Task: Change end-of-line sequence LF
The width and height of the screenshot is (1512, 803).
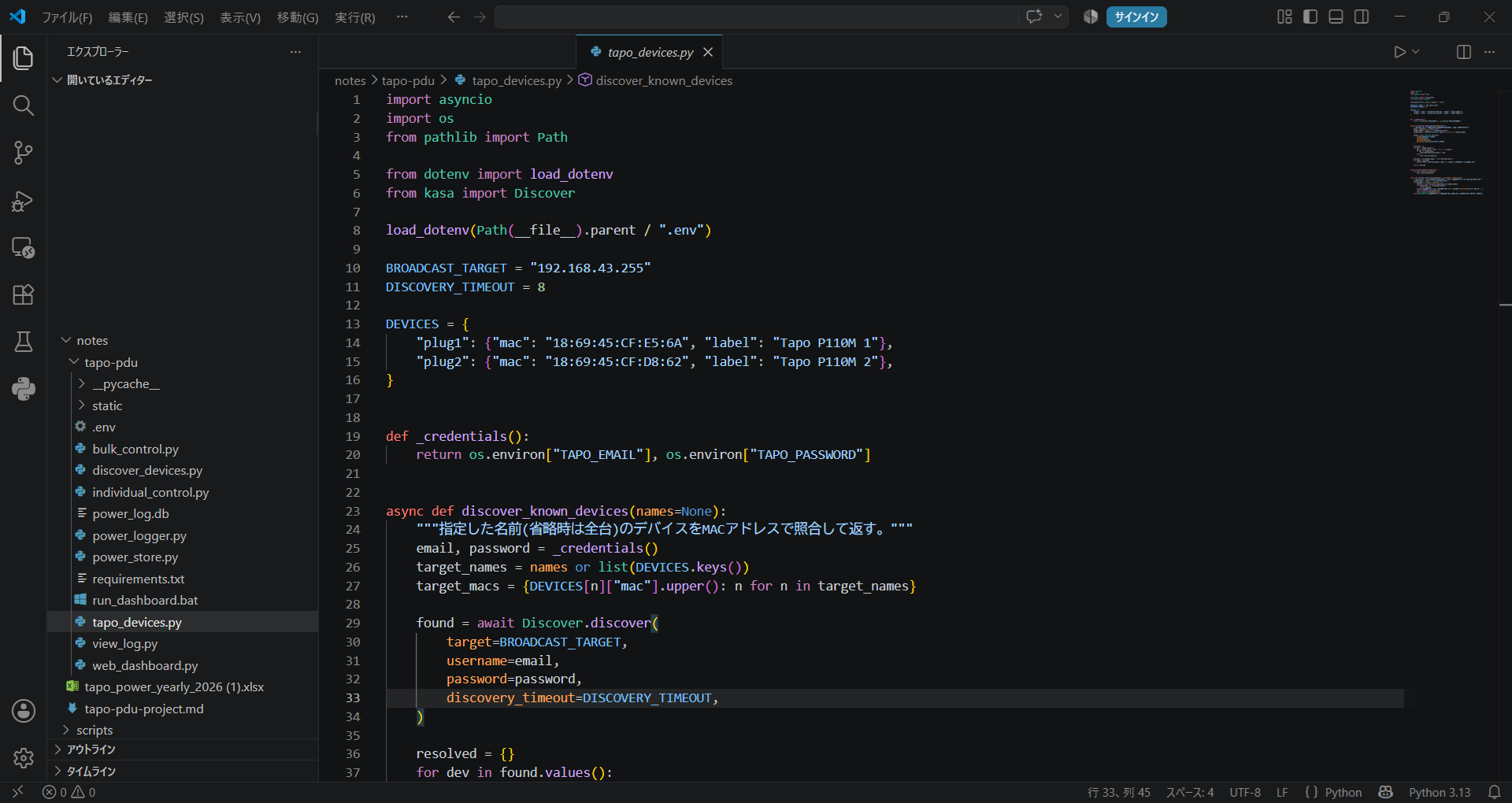Action: 1282,792
